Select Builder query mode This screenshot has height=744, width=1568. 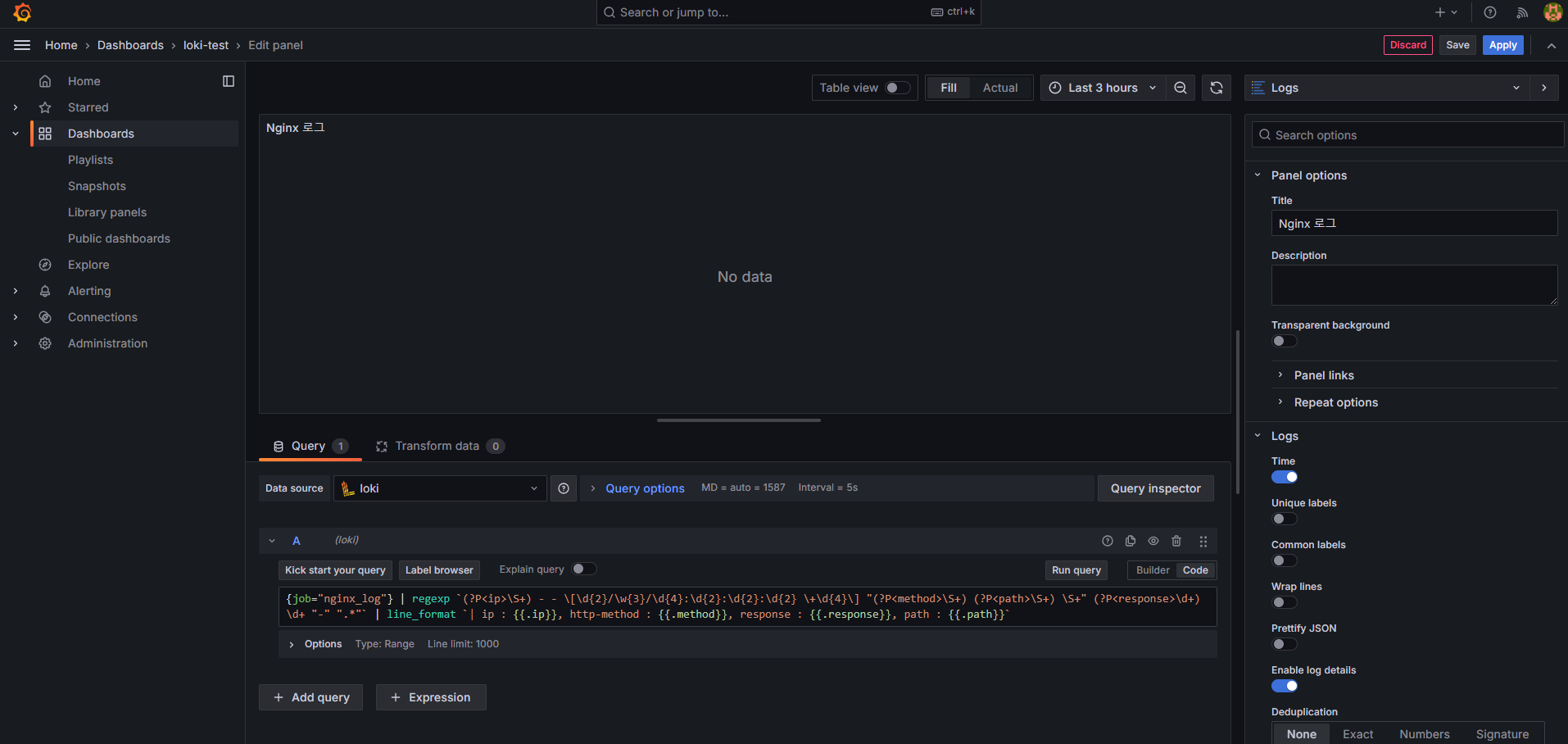(1153, 570)
